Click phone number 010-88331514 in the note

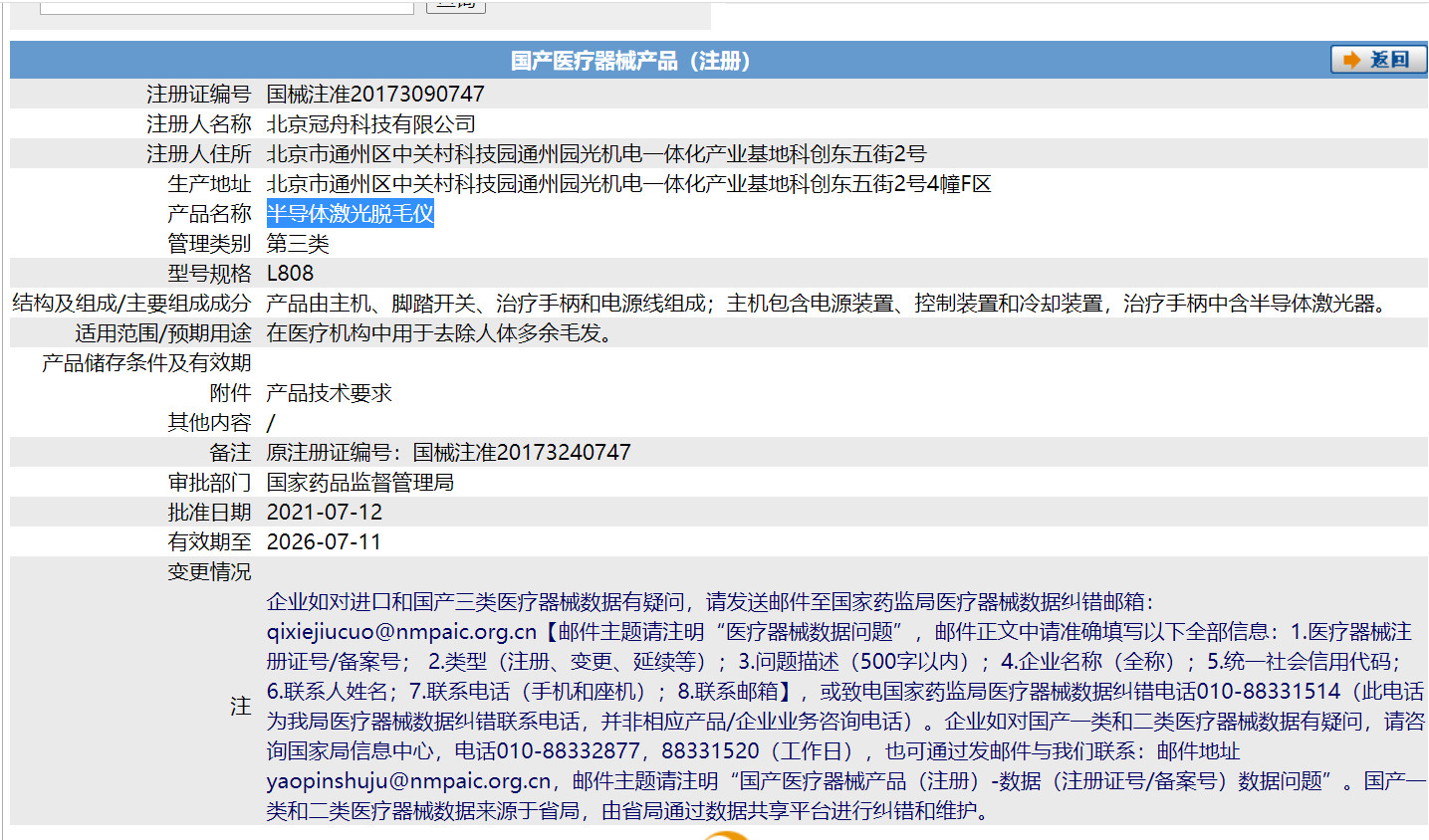coord(1268,691)
